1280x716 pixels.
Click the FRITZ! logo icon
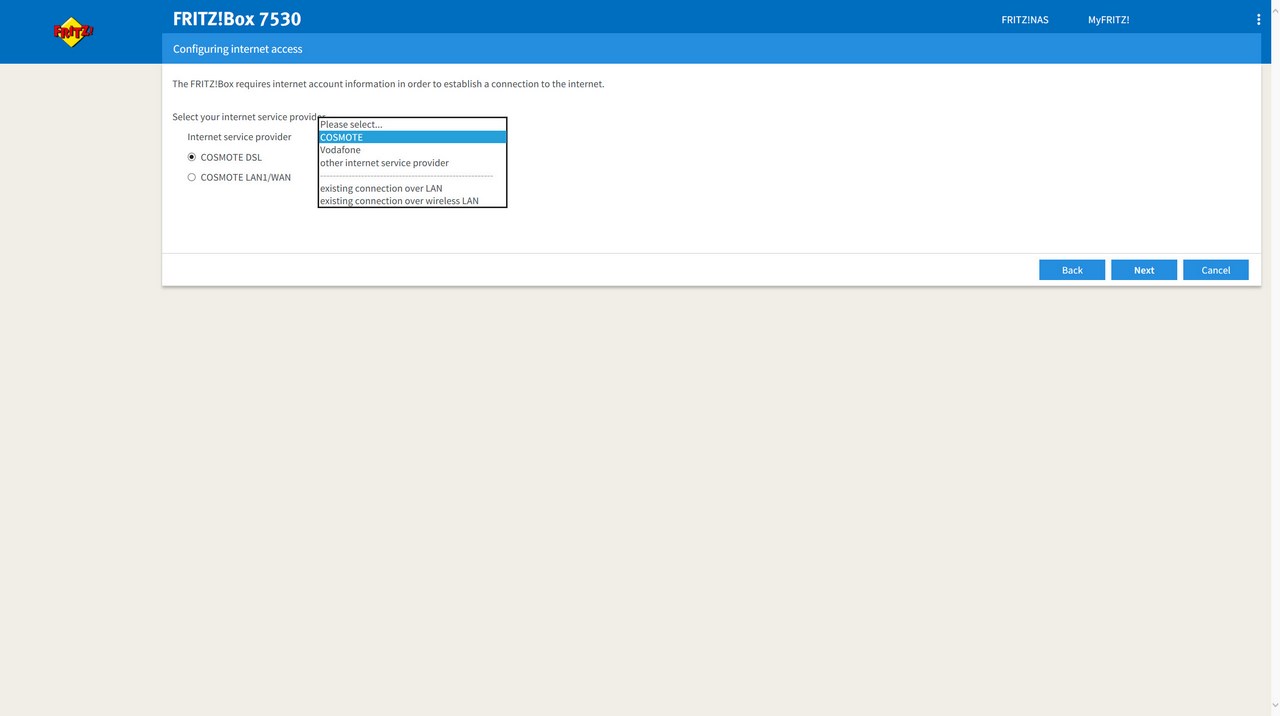(73, 32)
